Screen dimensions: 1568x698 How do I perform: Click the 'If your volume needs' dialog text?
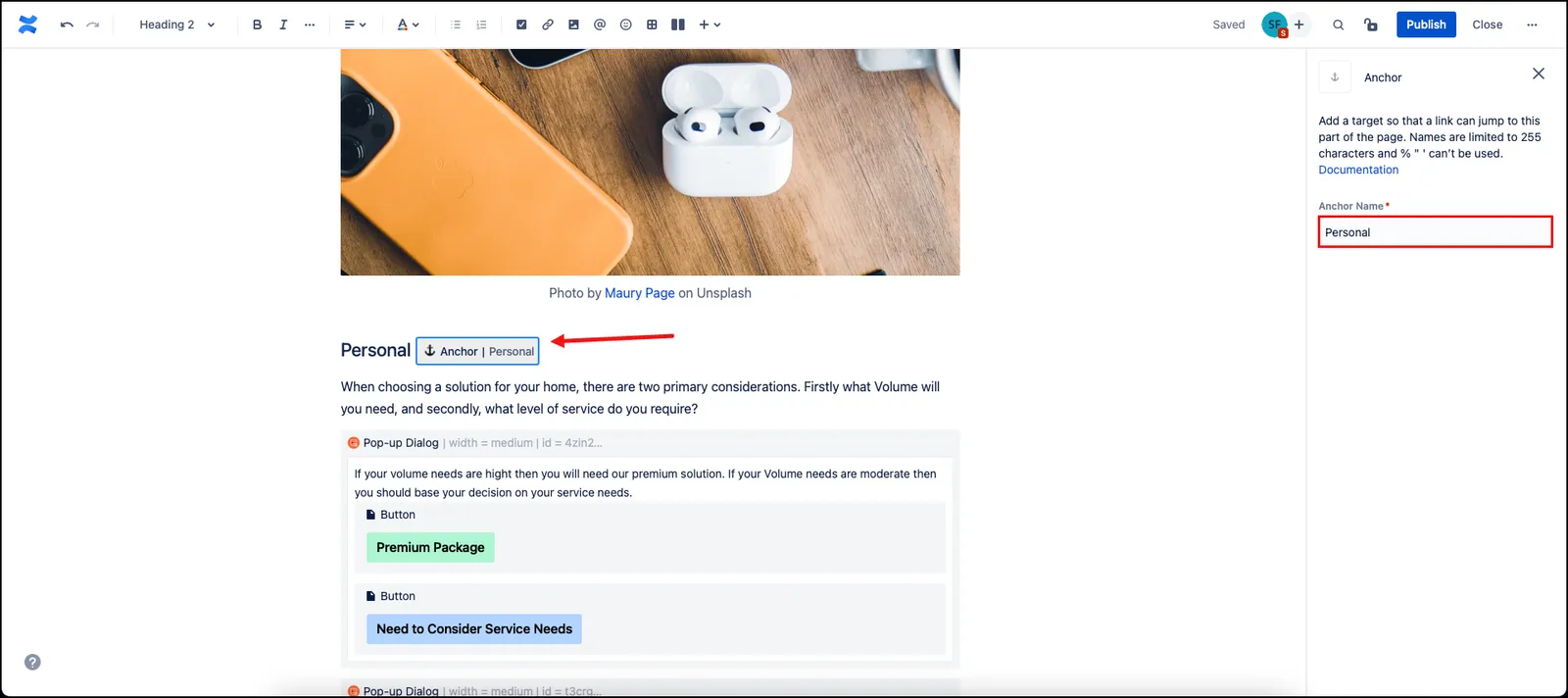[645, 483]
